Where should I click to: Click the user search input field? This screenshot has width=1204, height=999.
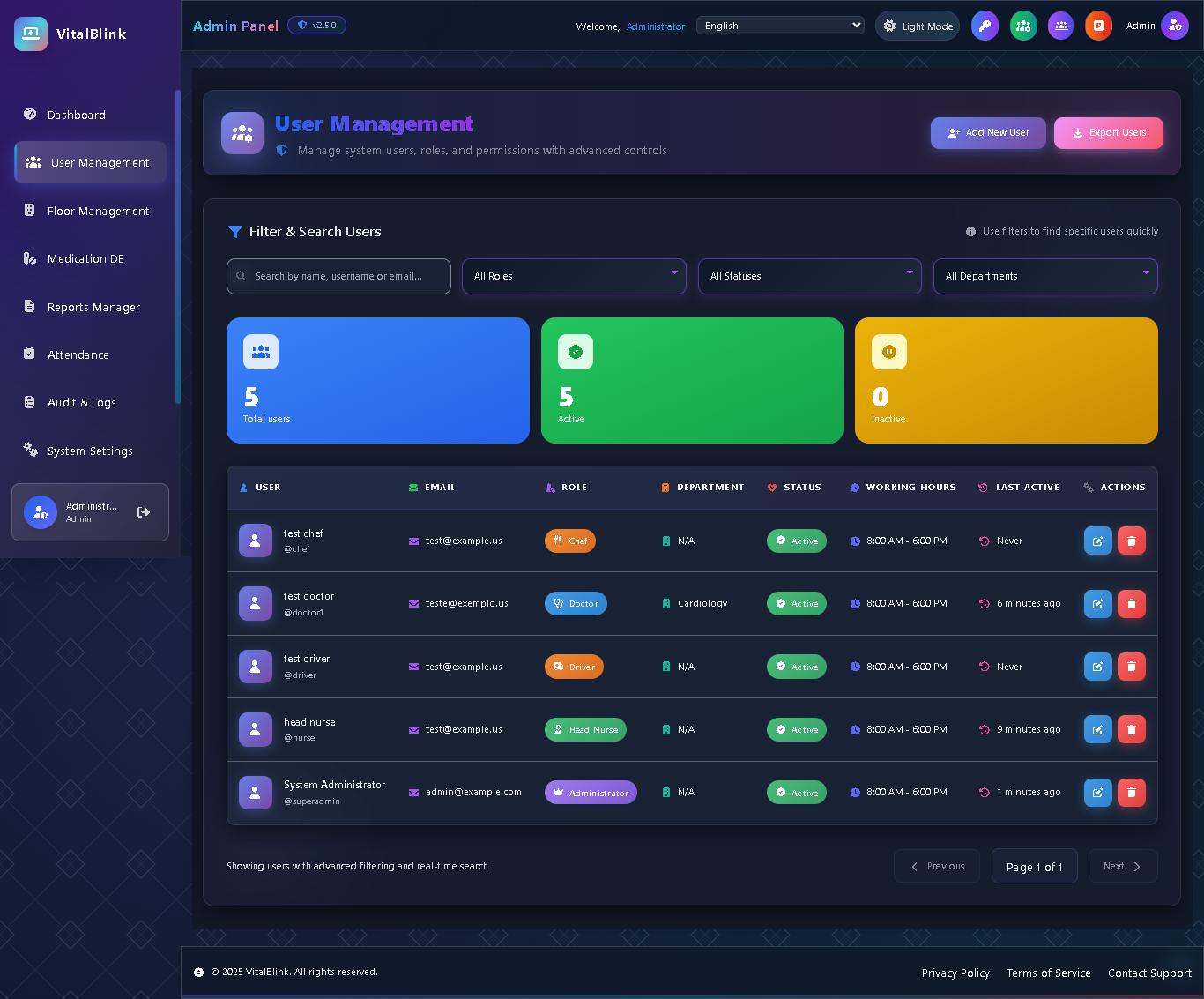[339, 276]
